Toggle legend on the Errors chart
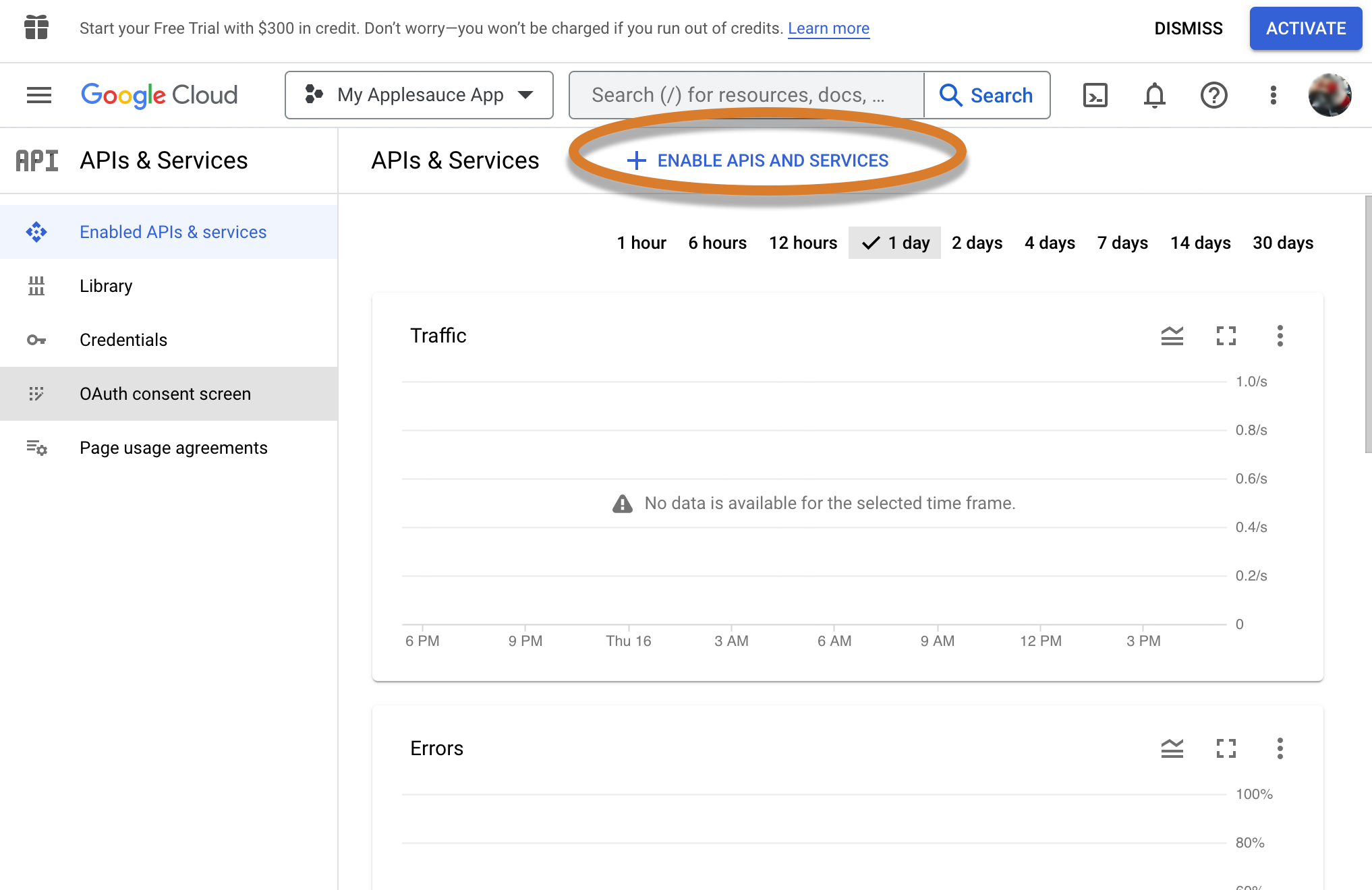 [1172, 748]
